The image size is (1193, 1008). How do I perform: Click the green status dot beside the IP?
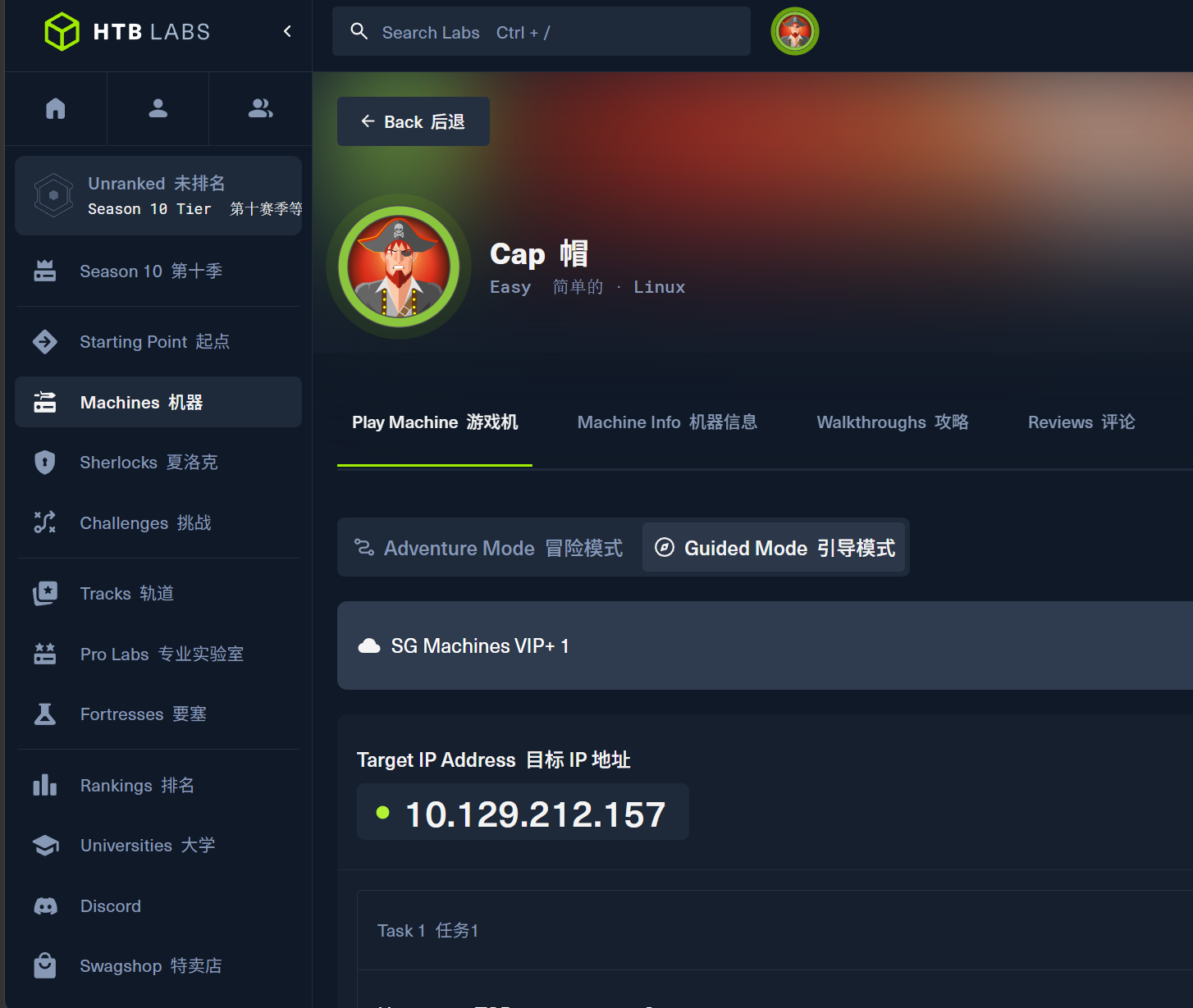382,812
